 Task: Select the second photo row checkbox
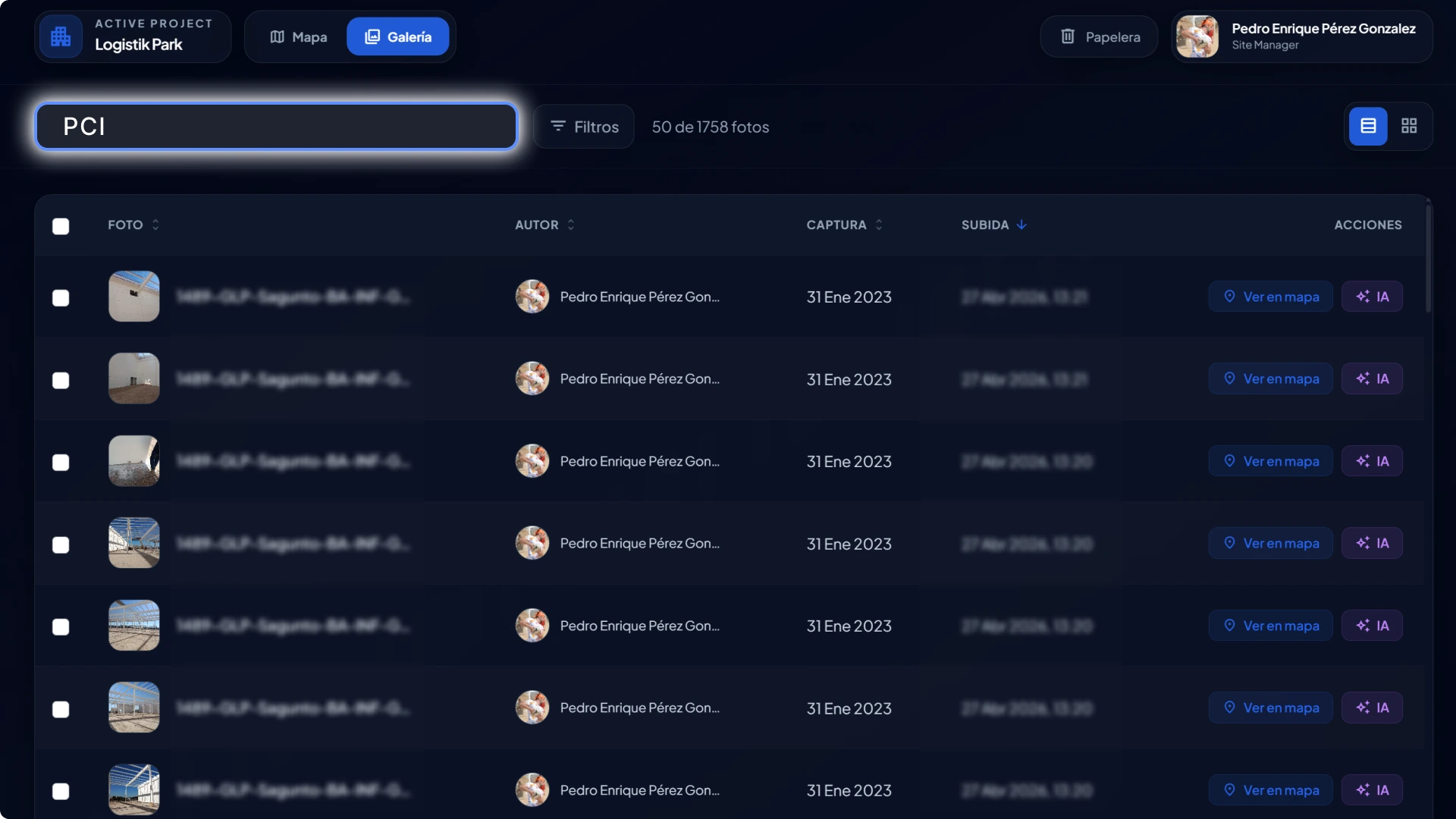pyautogui.click(x=61, y=380)
